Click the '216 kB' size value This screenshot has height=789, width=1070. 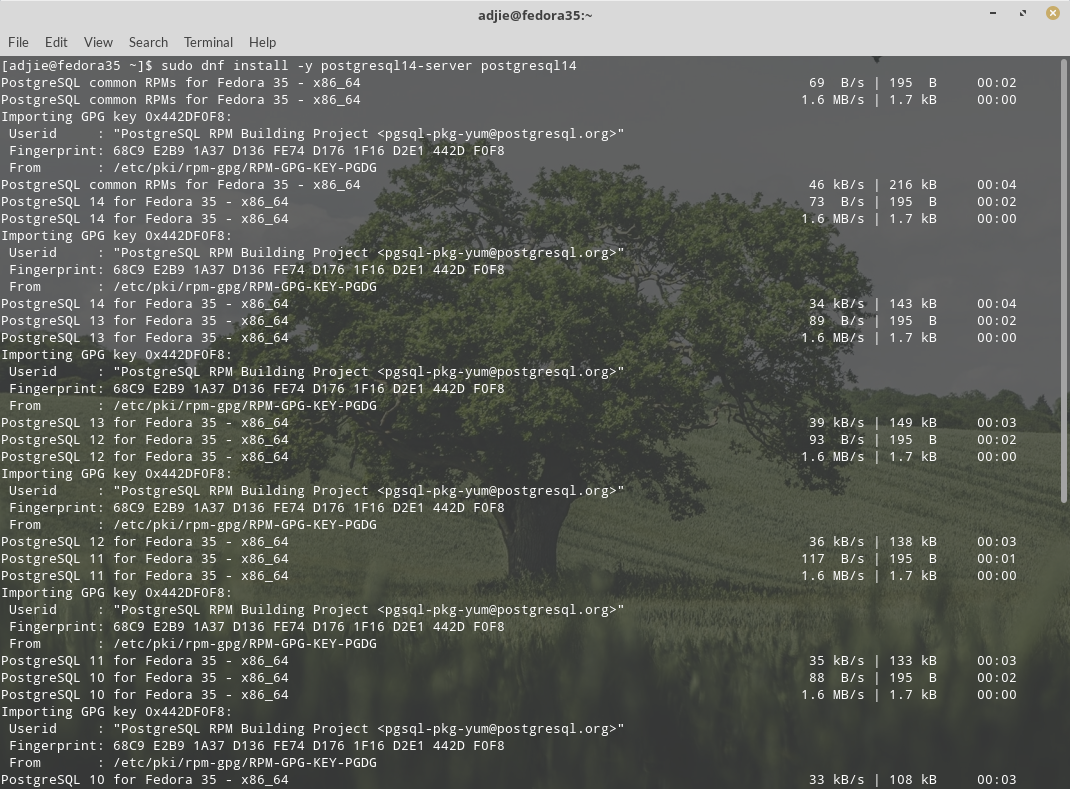(x=913, y=185)
